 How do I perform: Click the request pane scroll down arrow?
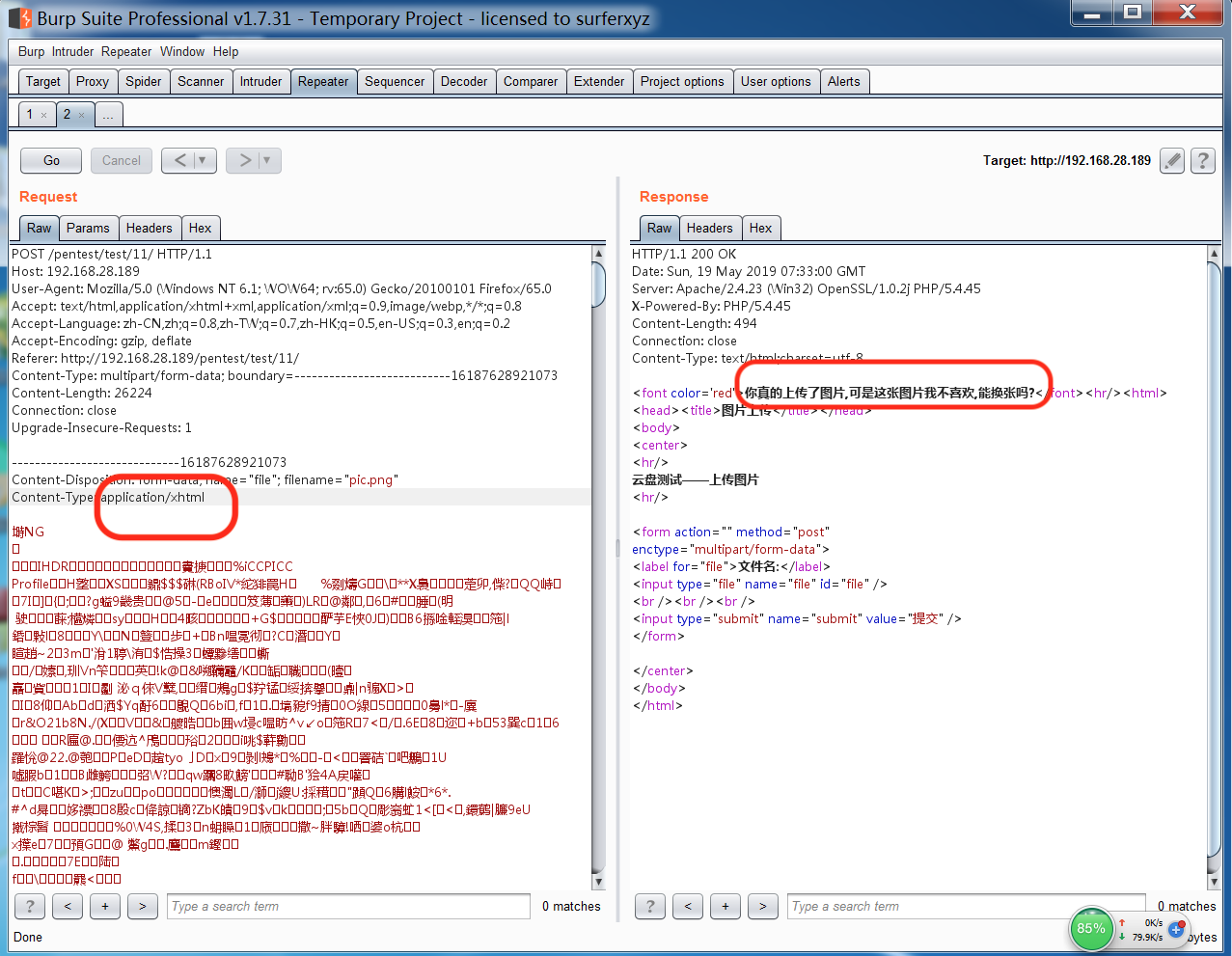(x=598, y=881)
